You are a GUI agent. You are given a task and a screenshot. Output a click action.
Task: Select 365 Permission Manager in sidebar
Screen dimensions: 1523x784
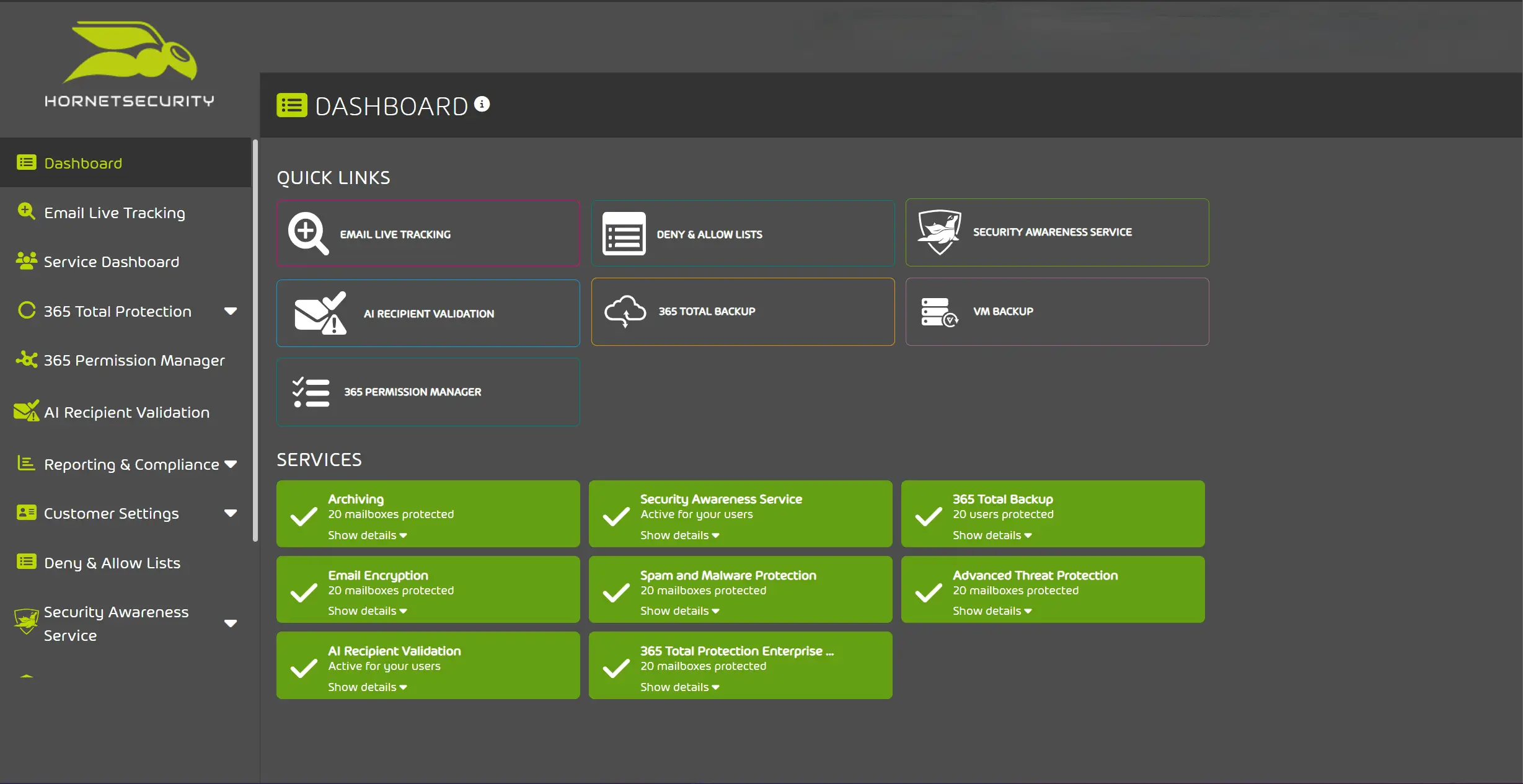(126, 360)
